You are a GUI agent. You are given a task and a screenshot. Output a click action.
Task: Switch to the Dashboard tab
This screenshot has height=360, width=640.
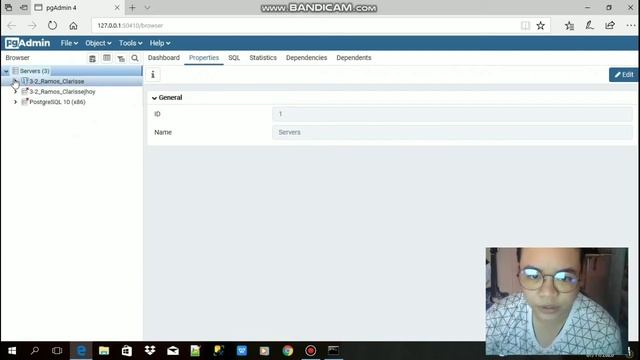(x=164, y=58)
